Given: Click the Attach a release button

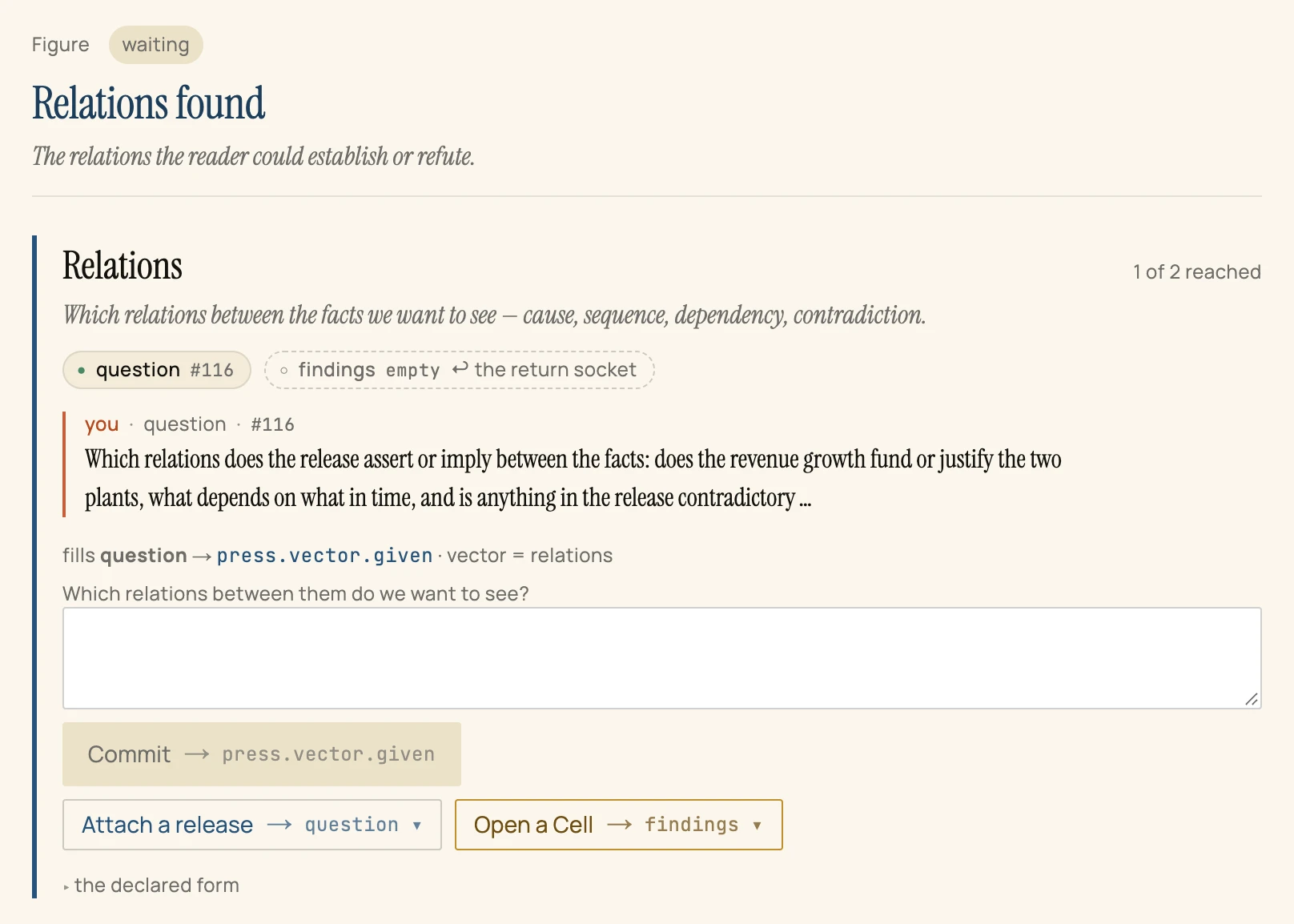Looking at the screenshot, I should [252, 825].
